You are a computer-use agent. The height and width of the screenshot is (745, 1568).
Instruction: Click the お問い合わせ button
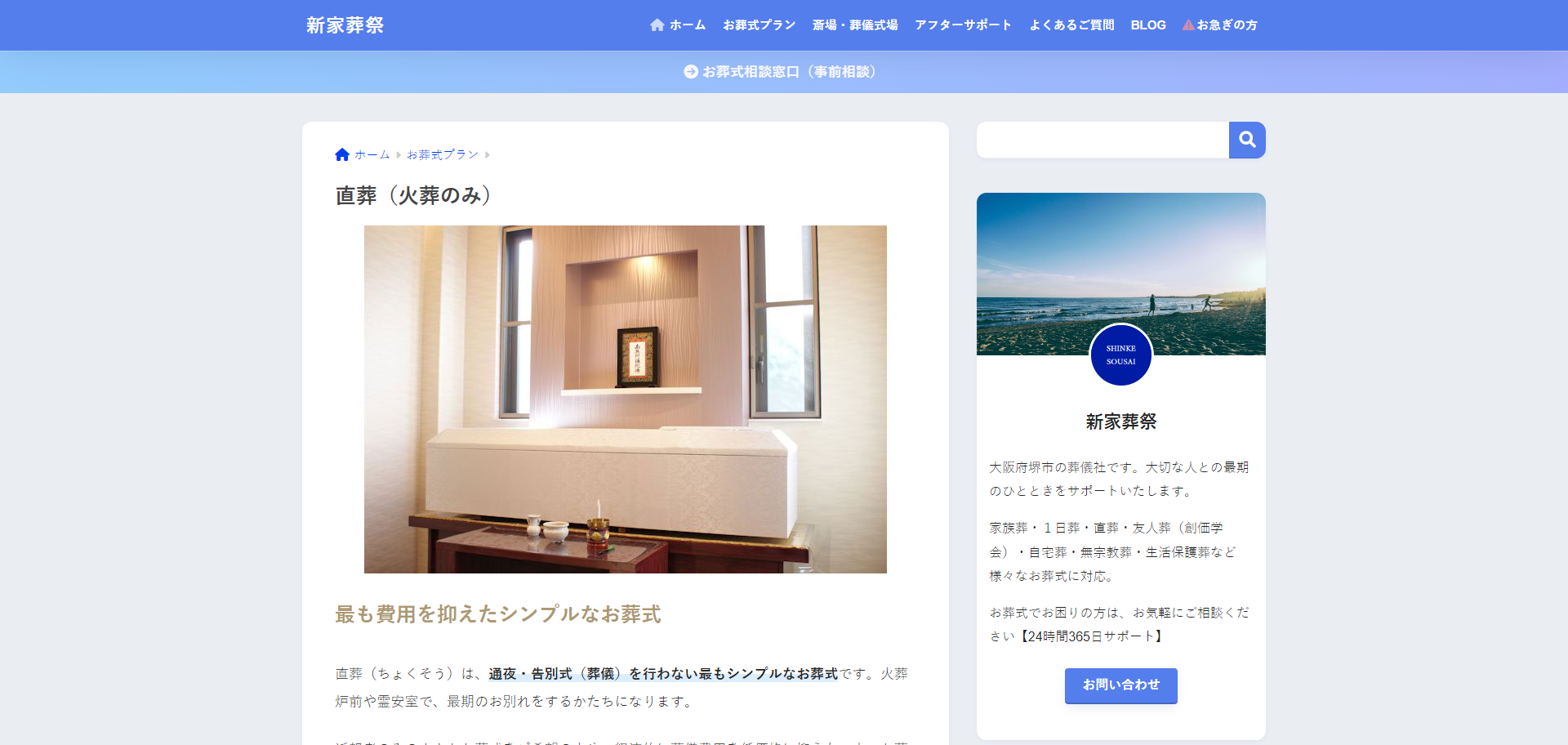(1120, 686)
